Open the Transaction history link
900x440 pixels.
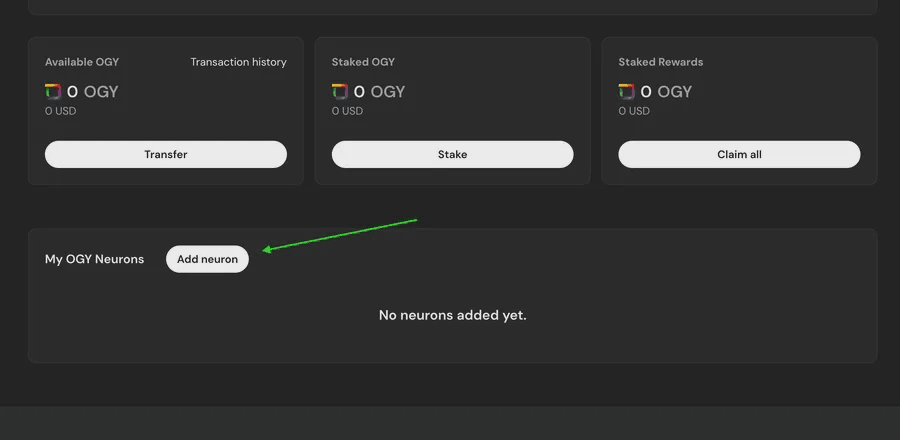pos(238,62)
